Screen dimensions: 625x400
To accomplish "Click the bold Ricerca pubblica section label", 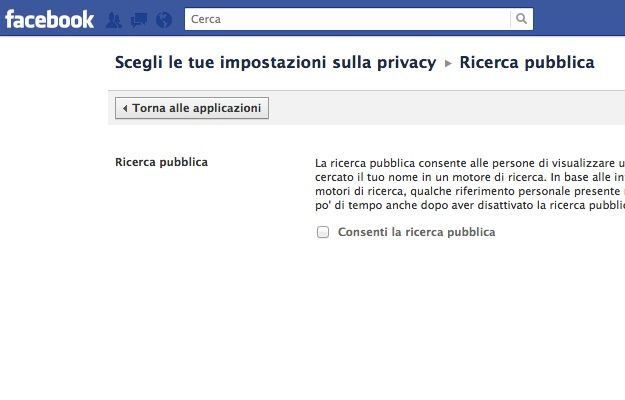I will pyautogui.click(x=161, y=162).
